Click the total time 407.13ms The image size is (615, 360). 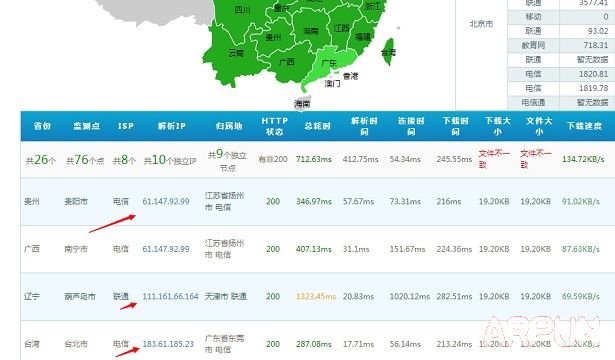tap(314, 249)
